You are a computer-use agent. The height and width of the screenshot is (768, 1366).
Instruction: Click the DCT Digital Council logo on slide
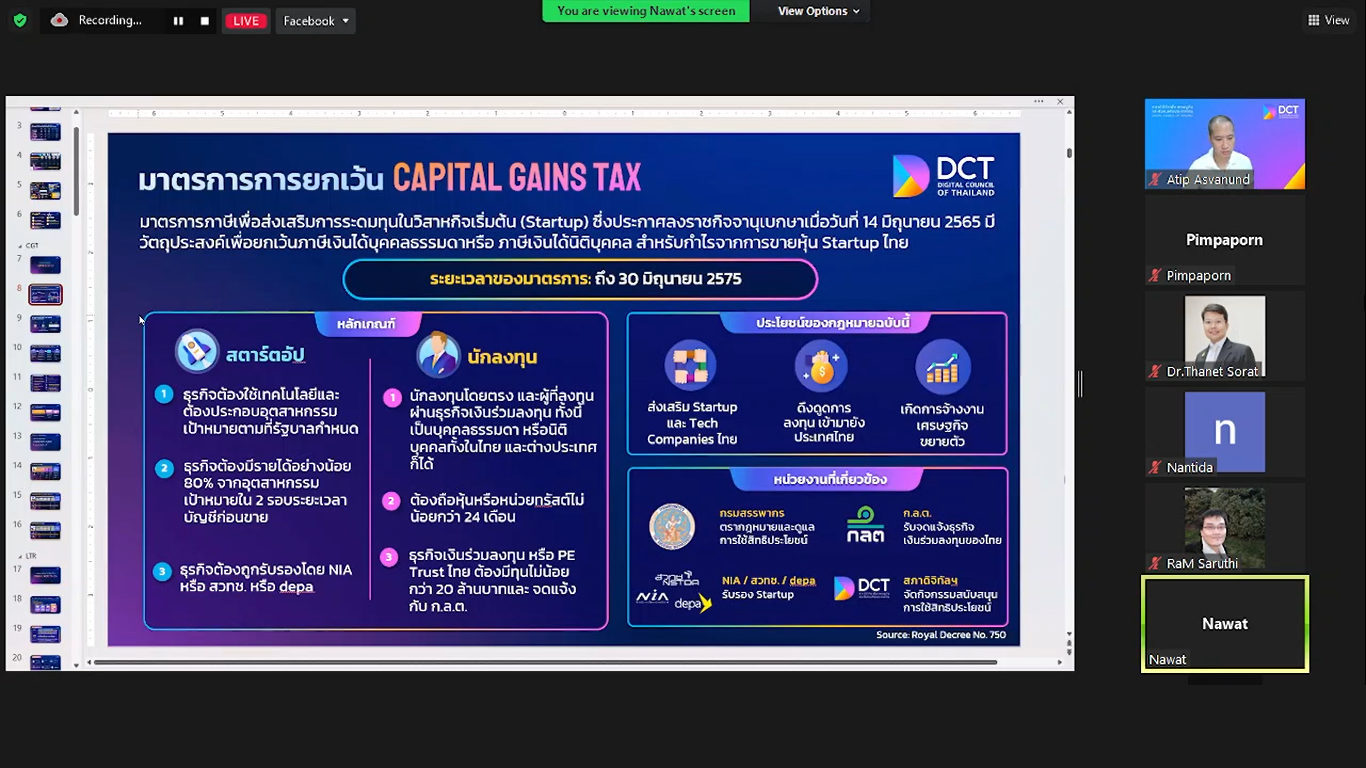point(943,176)
